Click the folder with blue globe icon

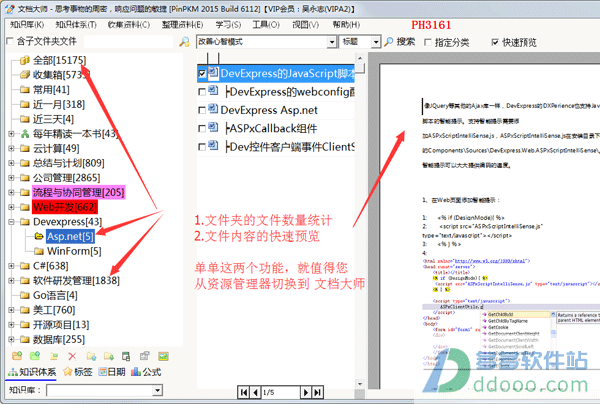(91, 357)
